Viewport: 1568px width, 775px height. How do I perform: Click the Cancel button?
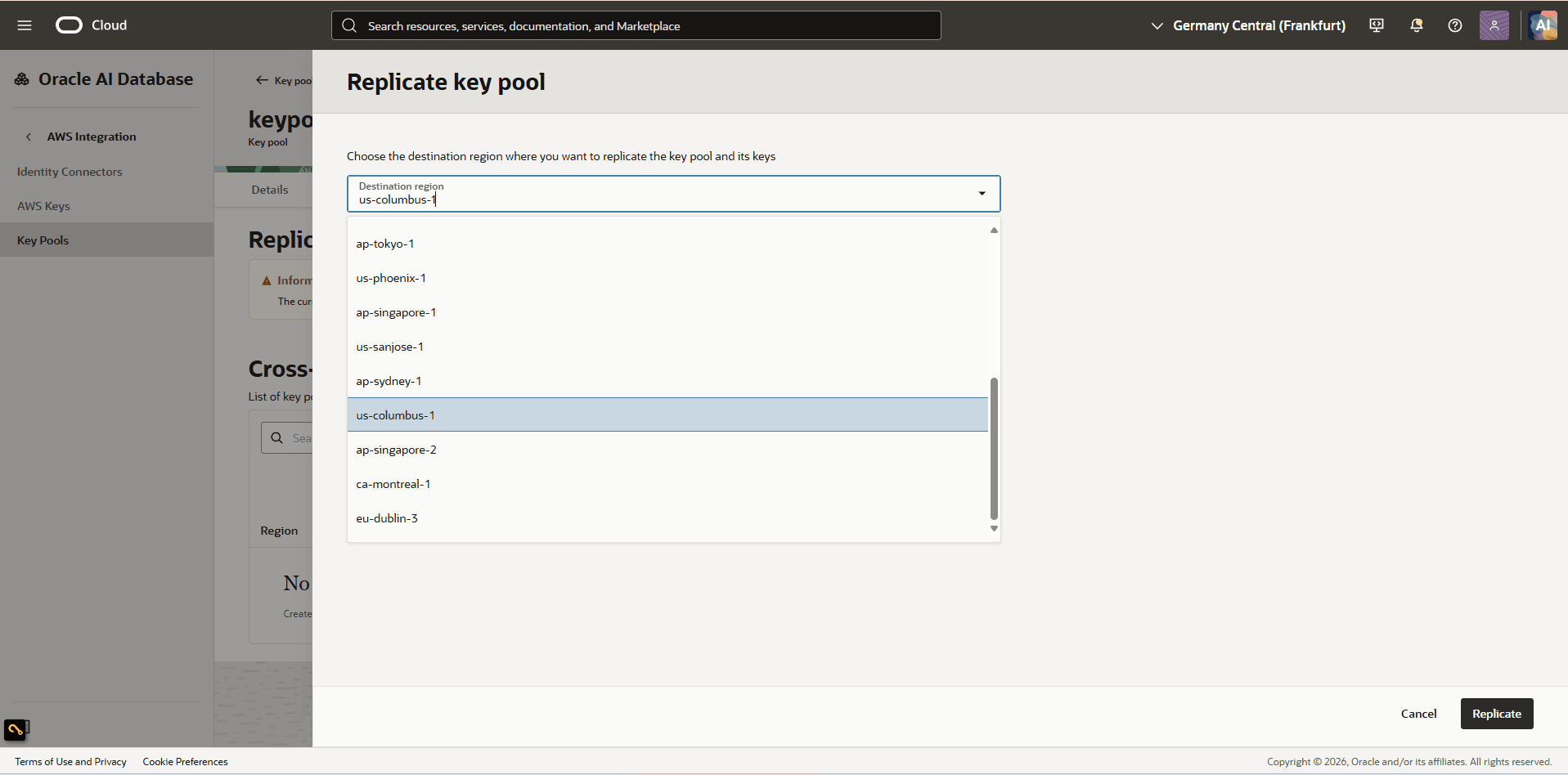(x=1418, y=714)
